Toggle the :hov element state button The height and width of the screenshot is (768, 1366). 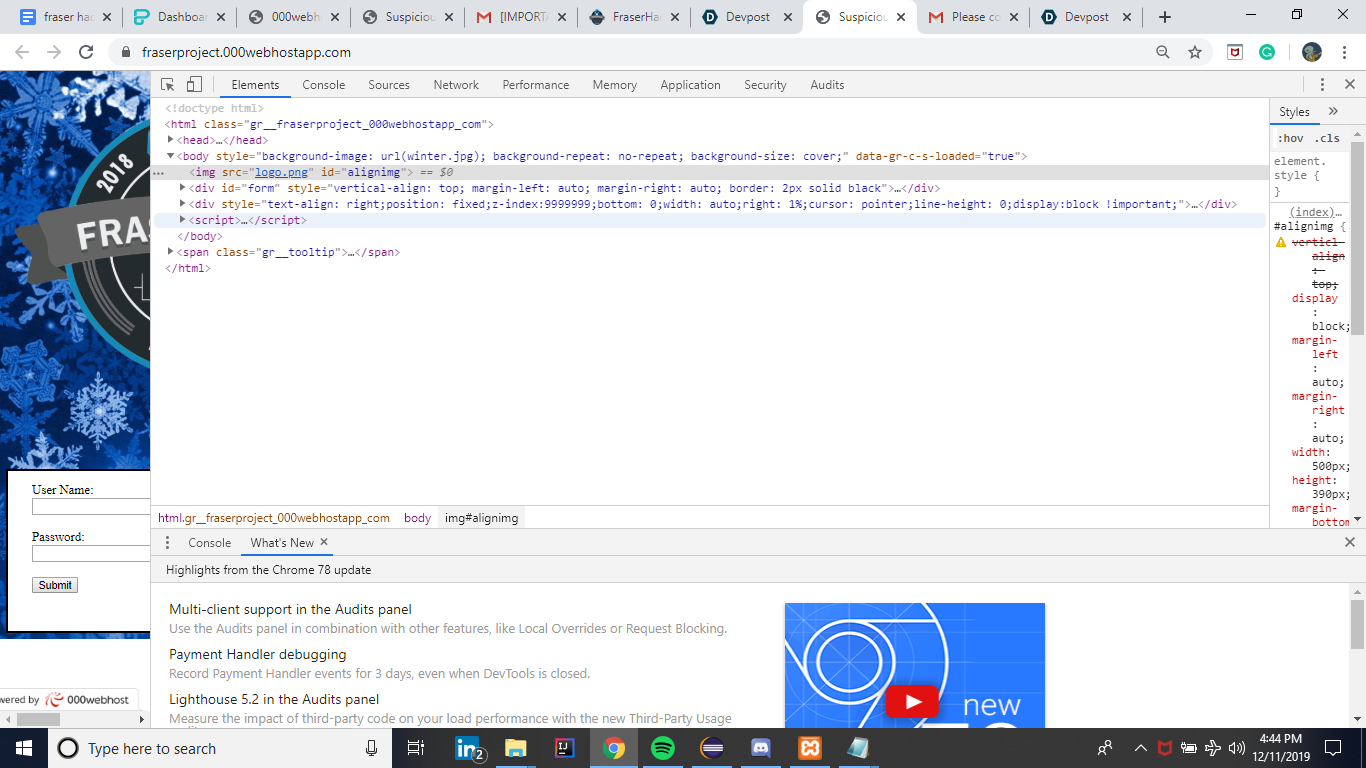pyautogui.click(x=1290, y=138)
